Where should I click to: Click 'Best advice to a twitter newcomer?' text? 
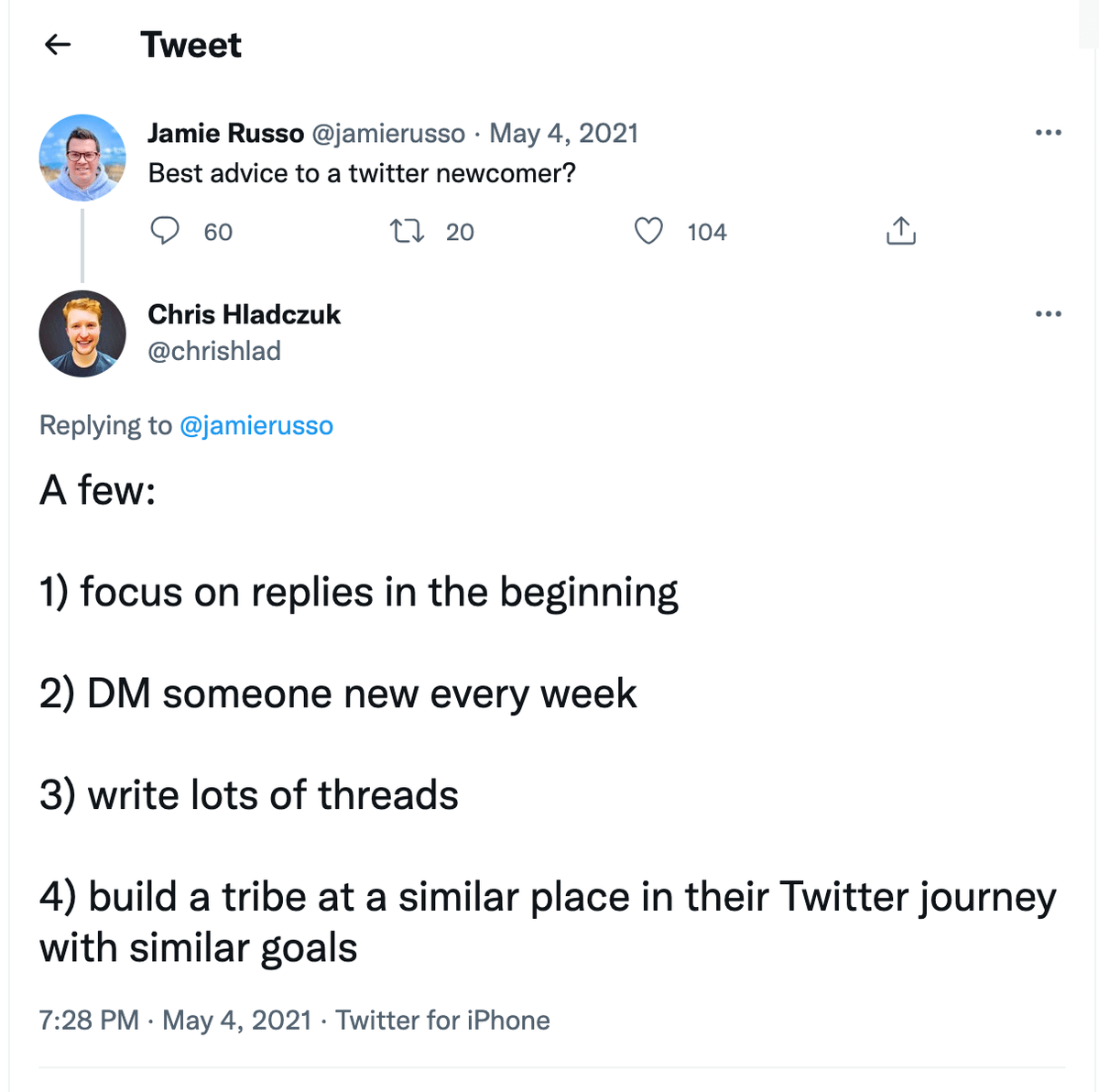point(362,173)
